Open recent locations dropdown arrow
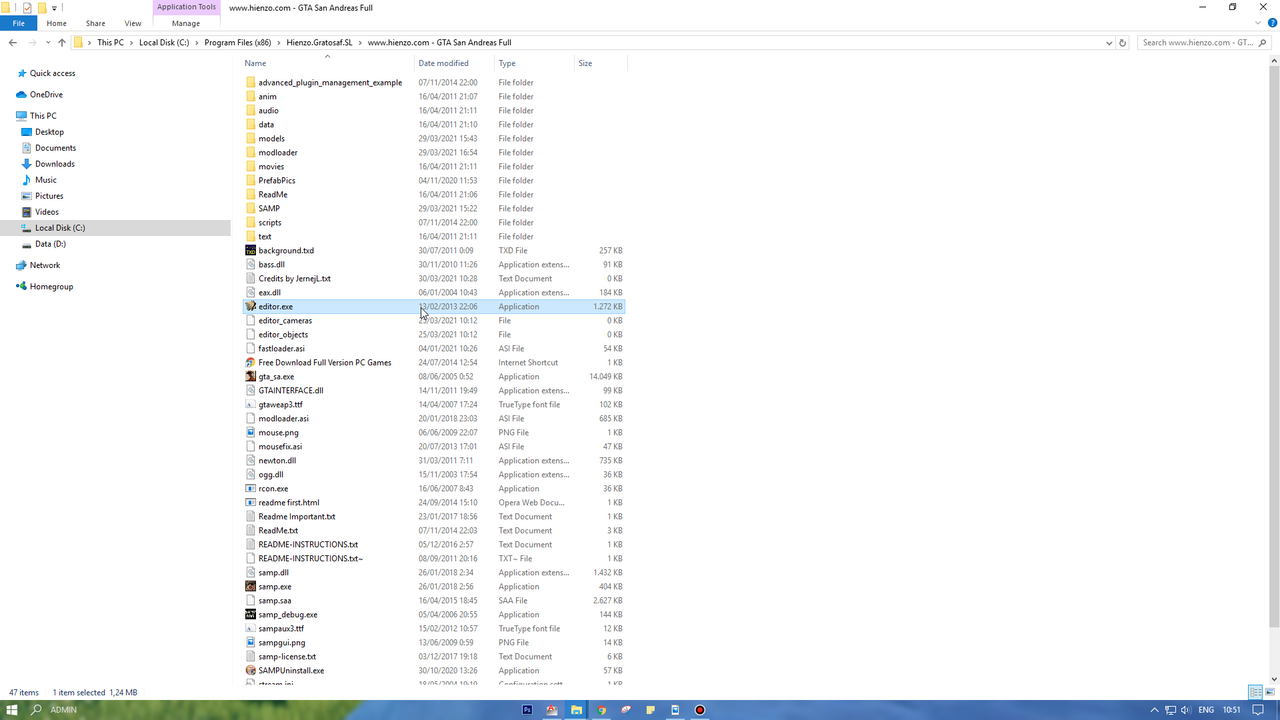 48,43
